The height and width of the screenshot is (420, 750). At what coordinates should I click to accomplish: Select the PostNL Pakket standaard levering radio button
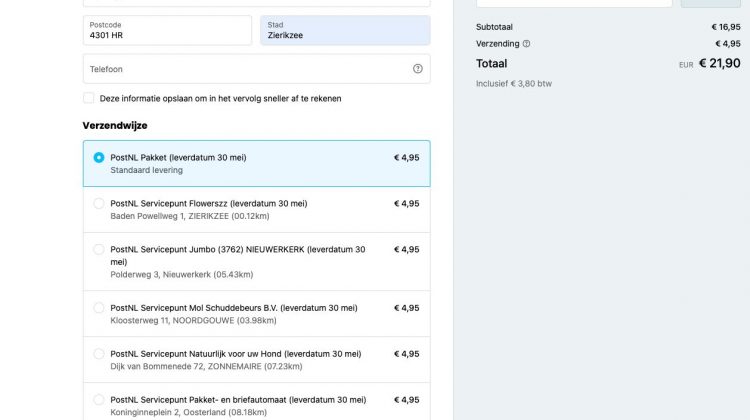pyautogui.click(x=98, y=157)
